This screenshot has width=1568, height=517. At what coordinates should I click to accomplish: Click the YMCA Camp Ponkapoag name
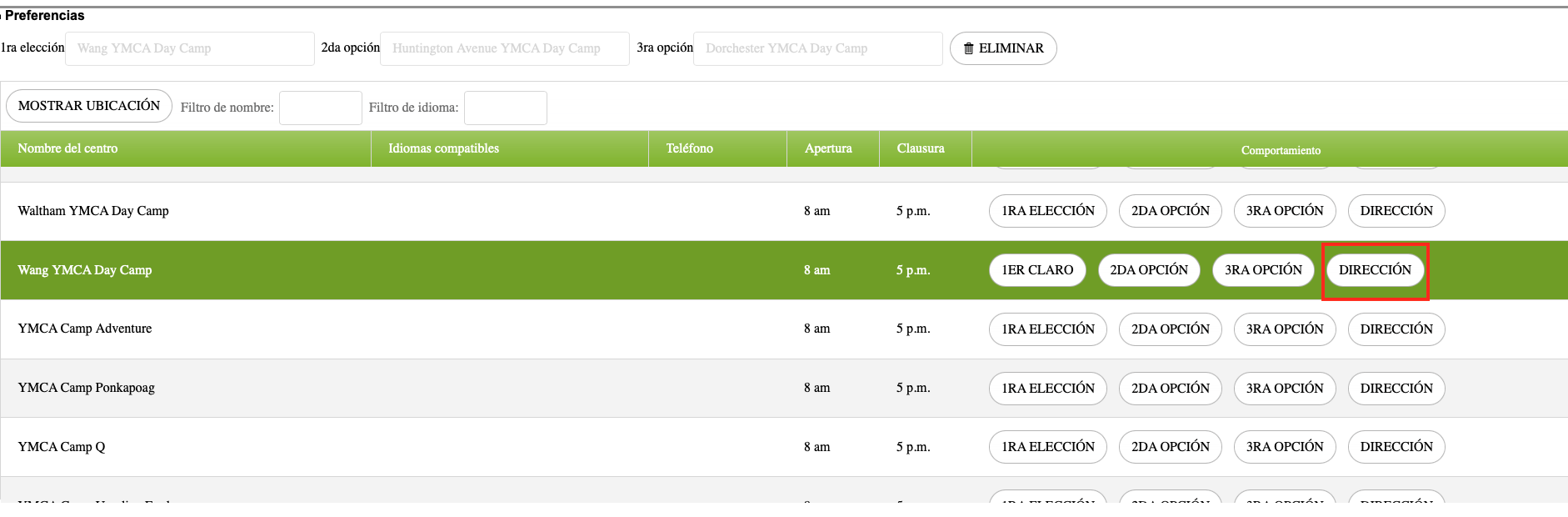point(87,388)
